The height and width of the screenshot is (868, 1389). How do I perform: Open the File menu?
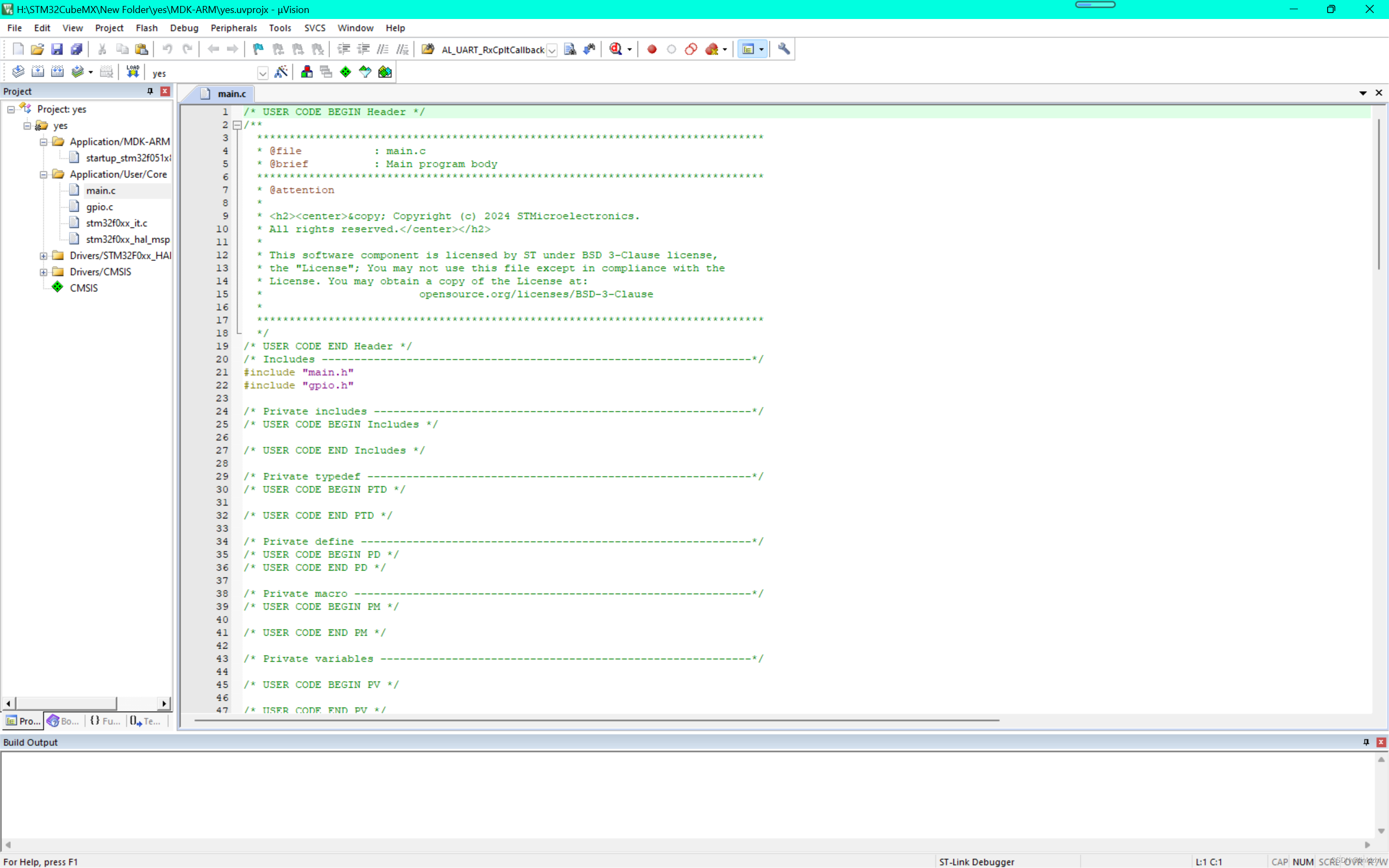(x=14, y=28)
